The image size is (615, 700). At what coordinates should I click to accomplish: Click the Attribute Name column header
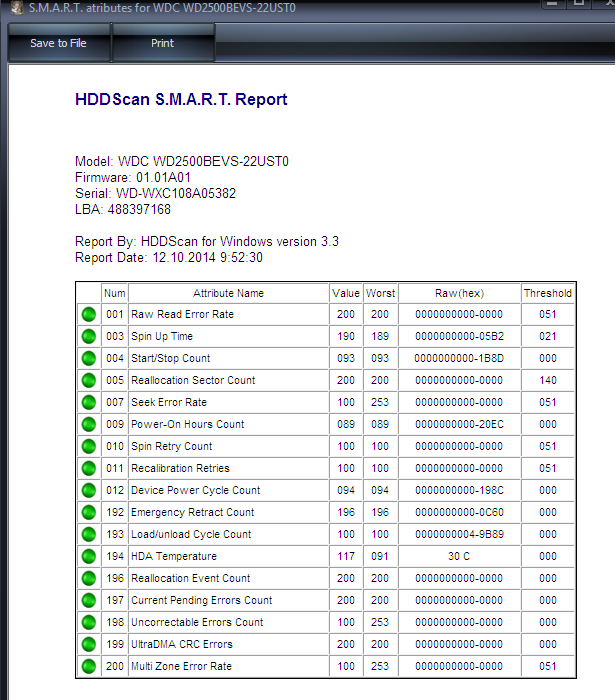coord(229,293)
